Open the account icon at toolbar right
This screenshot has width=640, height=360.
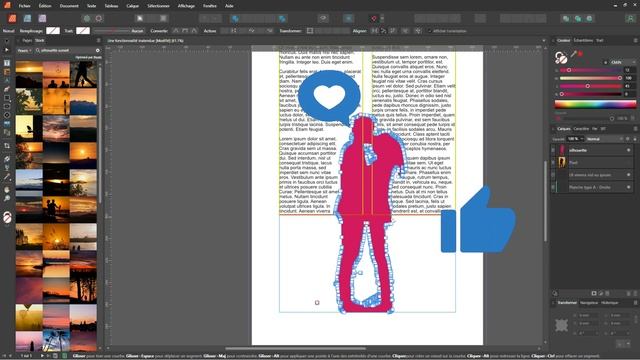630,18
